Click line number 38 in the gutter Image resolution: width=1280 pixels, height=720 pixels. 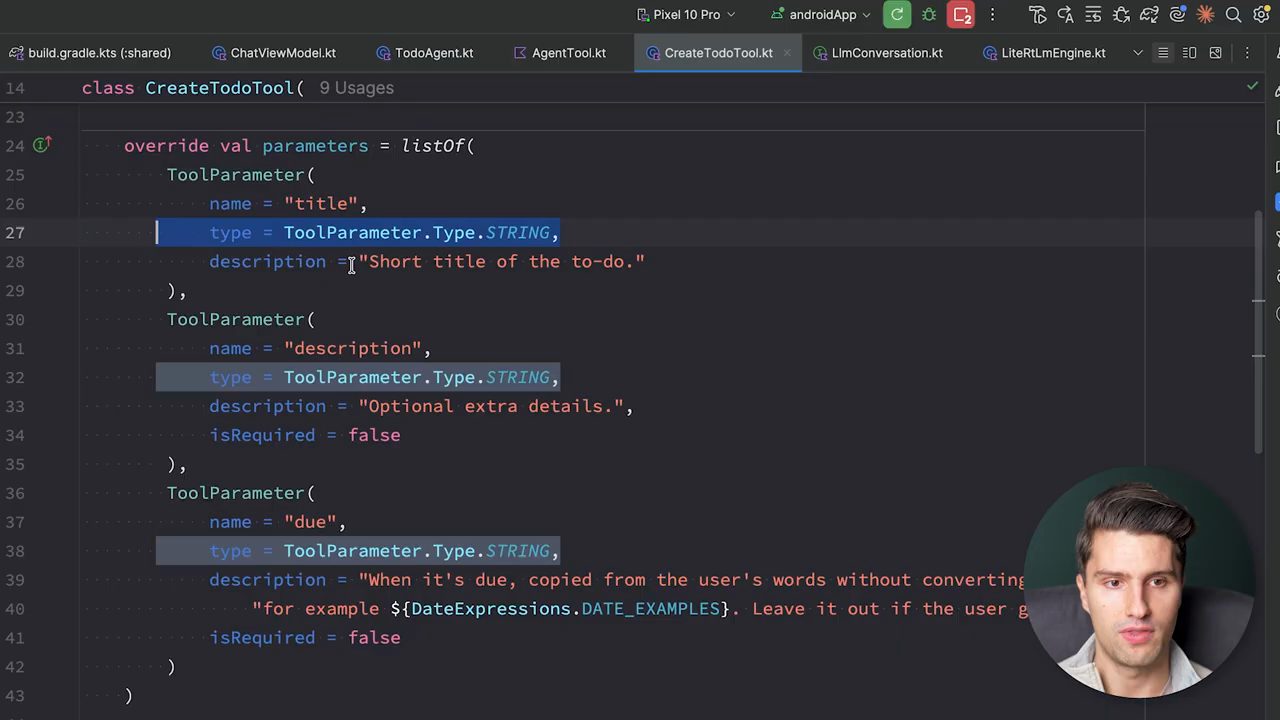(14, 551)
